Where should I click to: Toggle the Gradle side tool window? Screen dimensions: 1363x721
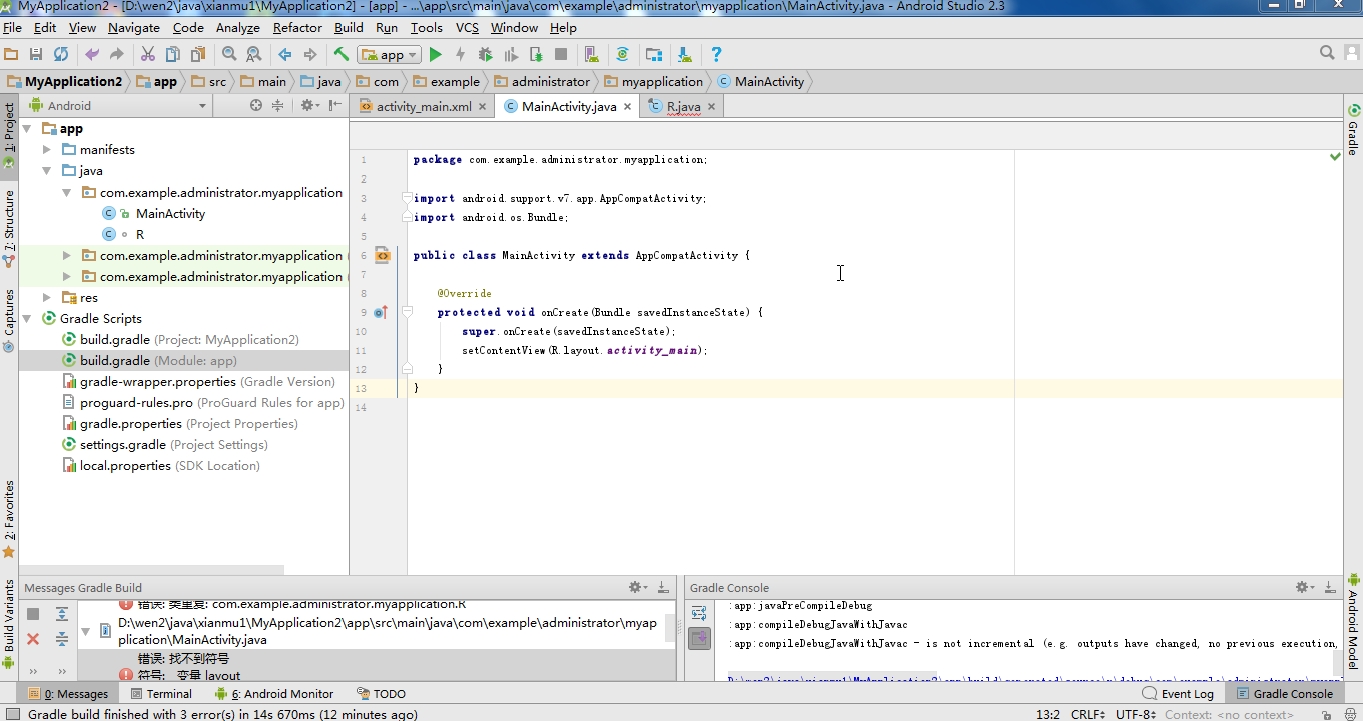point(1353,129)
